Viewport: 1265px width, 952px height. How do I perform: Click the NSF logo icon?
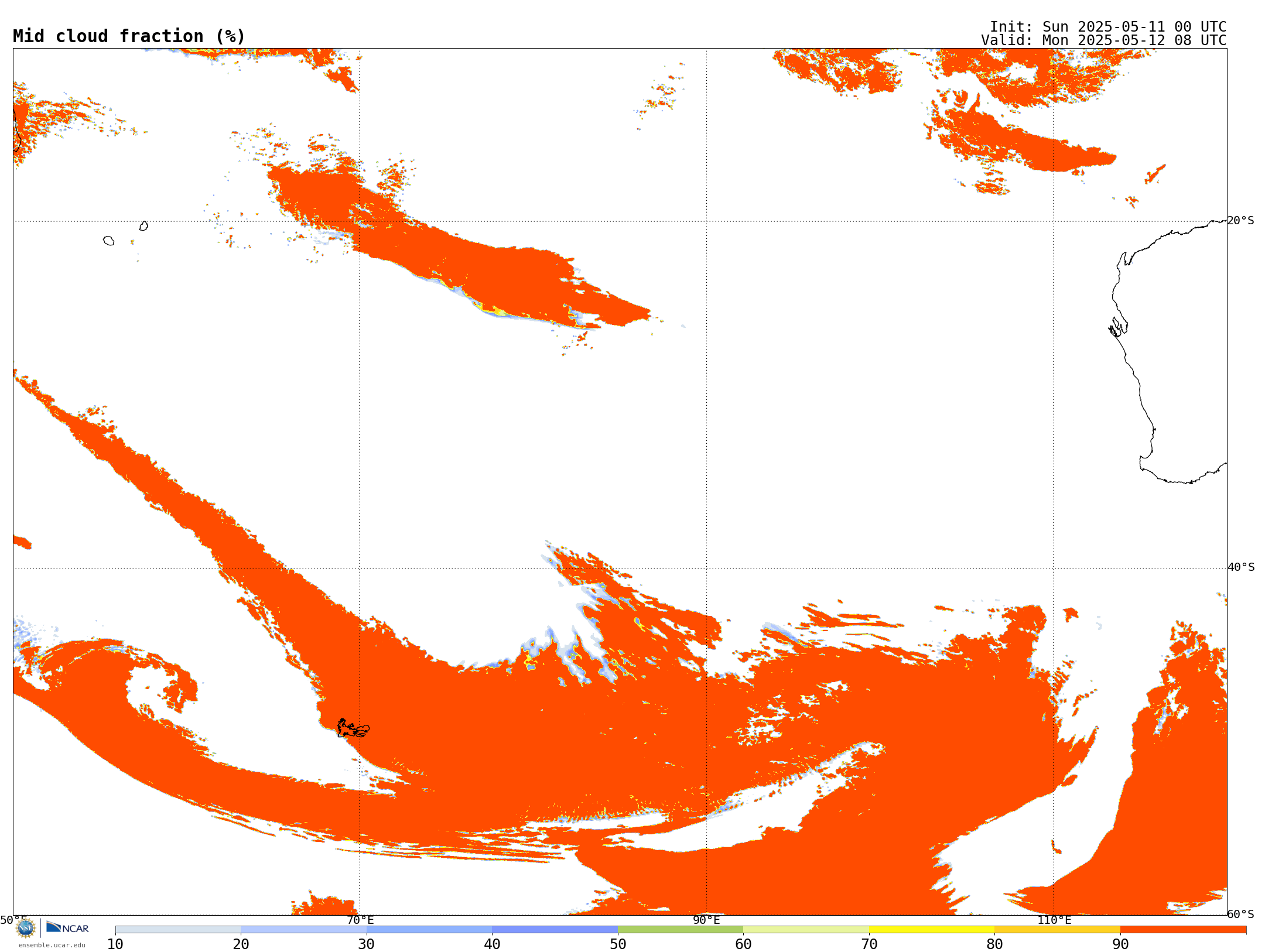tap(26, 928)
